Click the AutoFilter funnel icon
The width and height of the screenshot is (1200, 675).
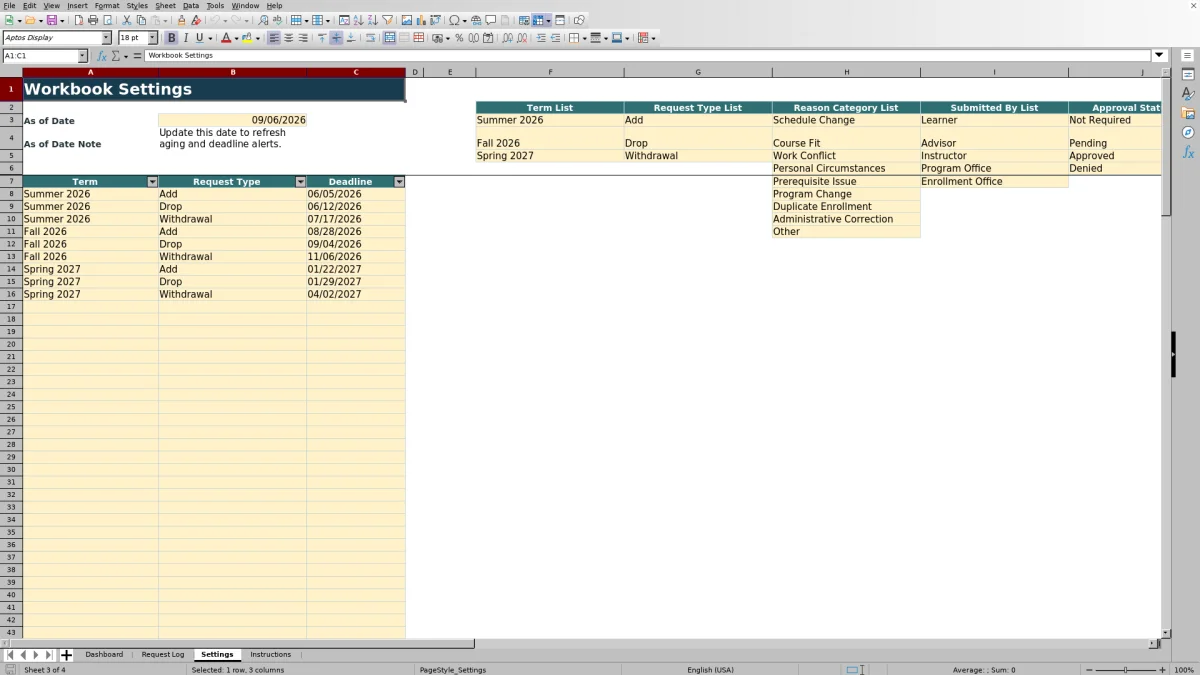pyautogui.click(x=387, y=20)
